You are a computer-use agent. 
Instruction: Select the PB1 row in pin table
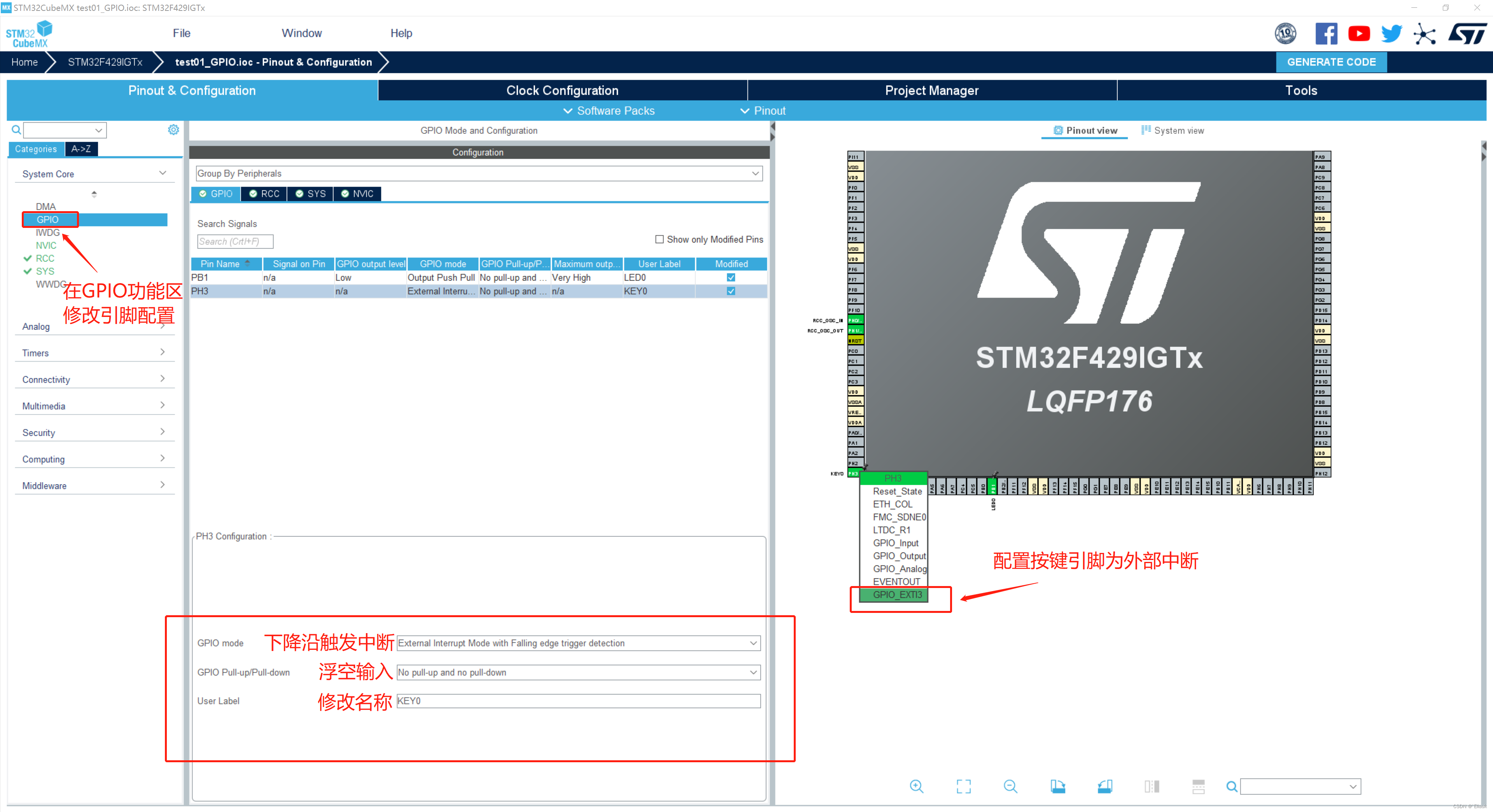479,277
